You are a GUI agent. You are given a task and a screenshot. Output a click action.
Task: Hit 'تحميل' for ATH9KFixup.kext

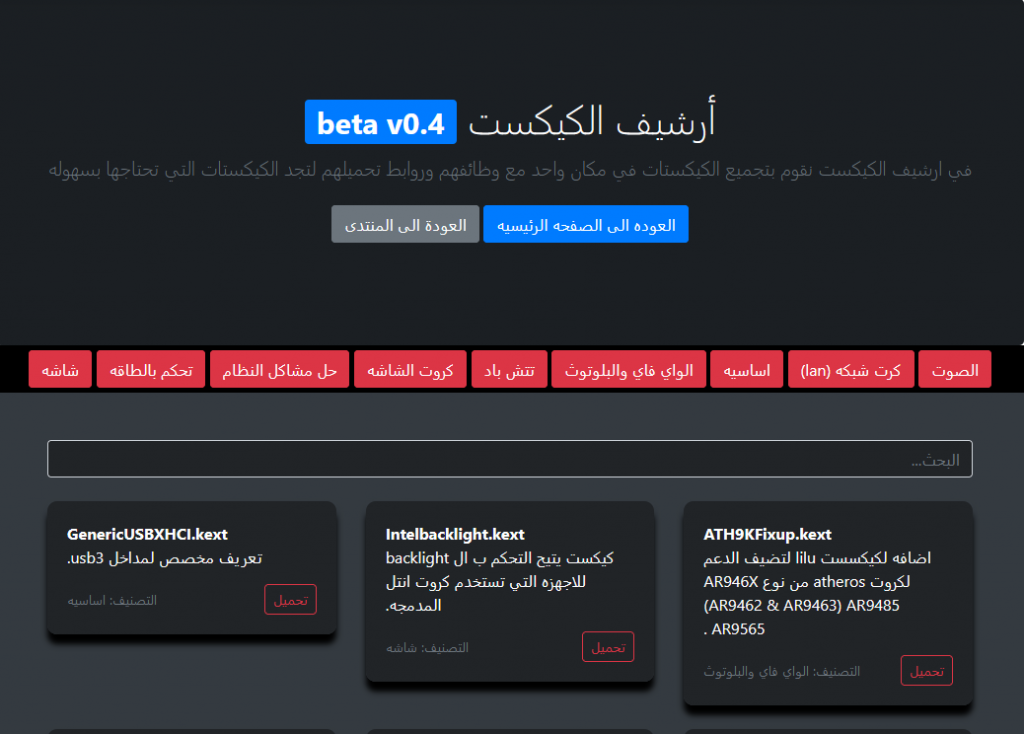[x=926, y=671]
